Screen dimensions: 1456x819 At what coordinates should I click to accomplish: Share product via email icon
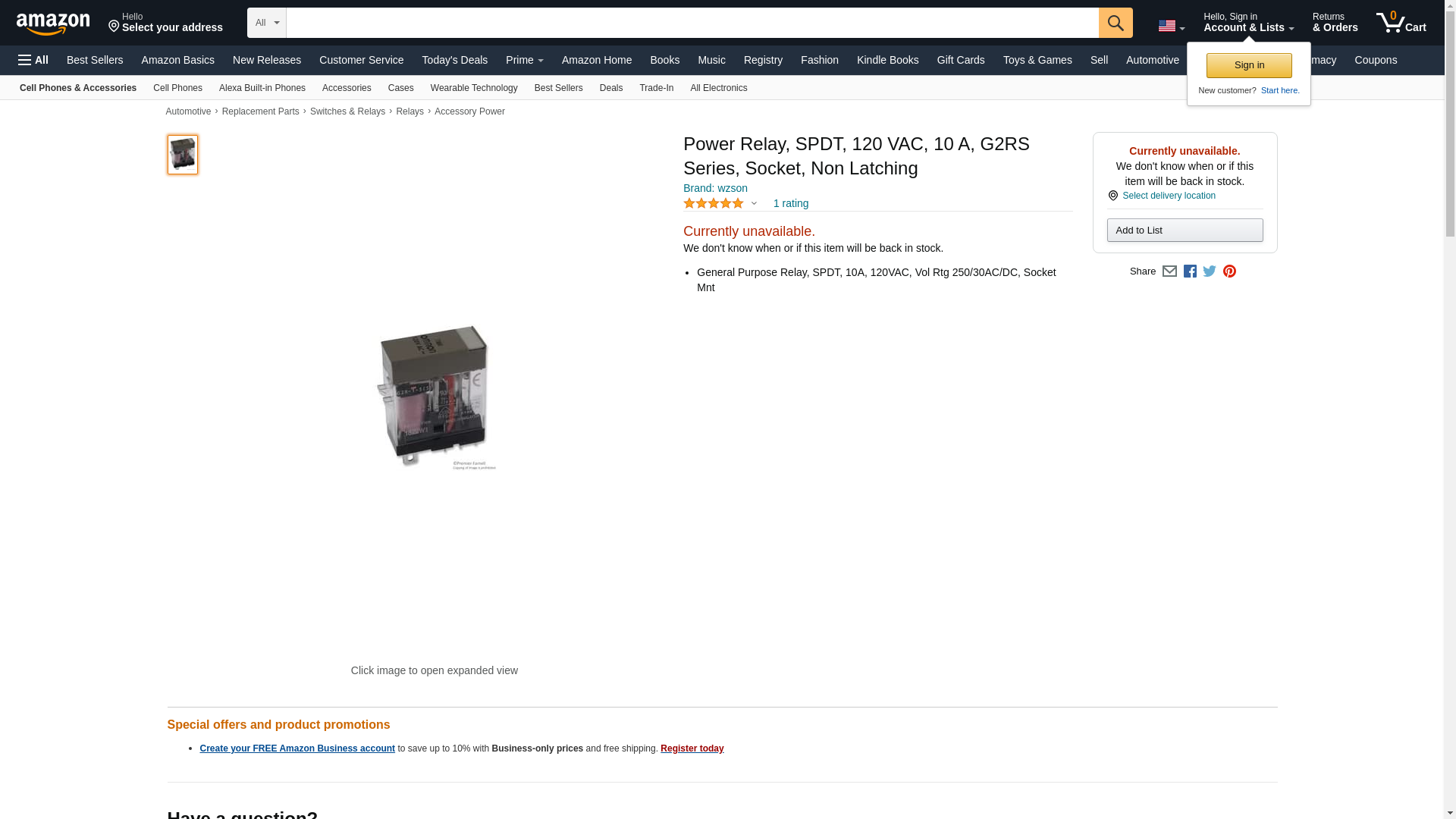(x=1169, y=271)
